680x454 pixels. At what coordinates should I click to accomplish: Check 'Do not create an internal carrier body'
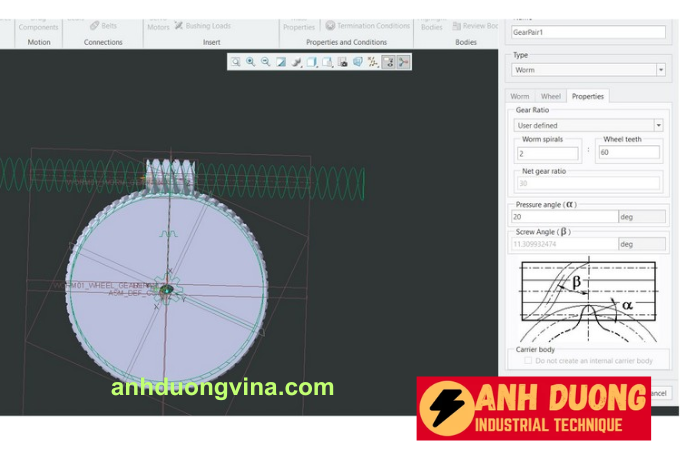528,361
